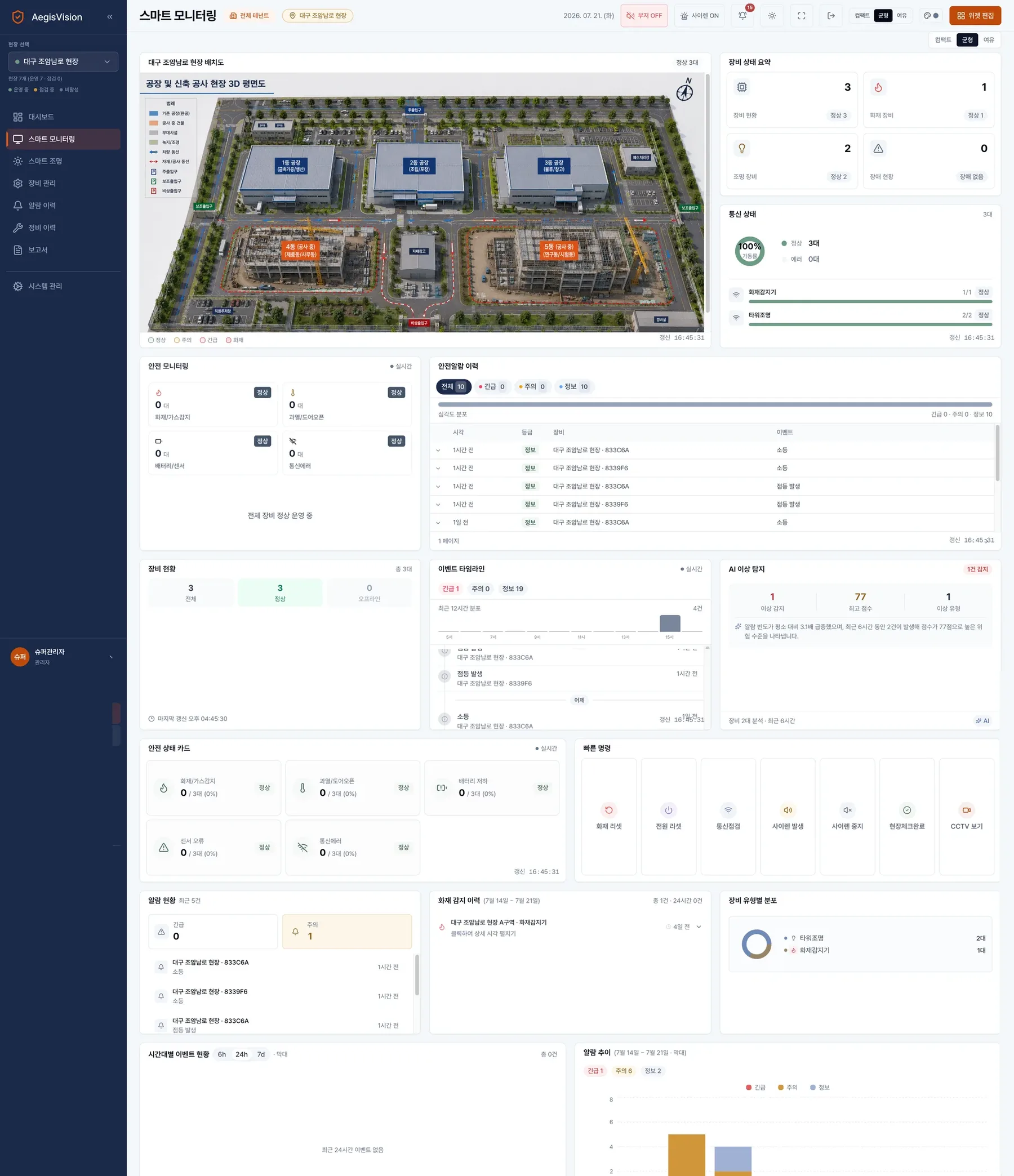Screen dimensions: 1014x1176
Task: Toggle 주의 series in the 알람 추이 chart legend
Action: tap(788, 1088)
